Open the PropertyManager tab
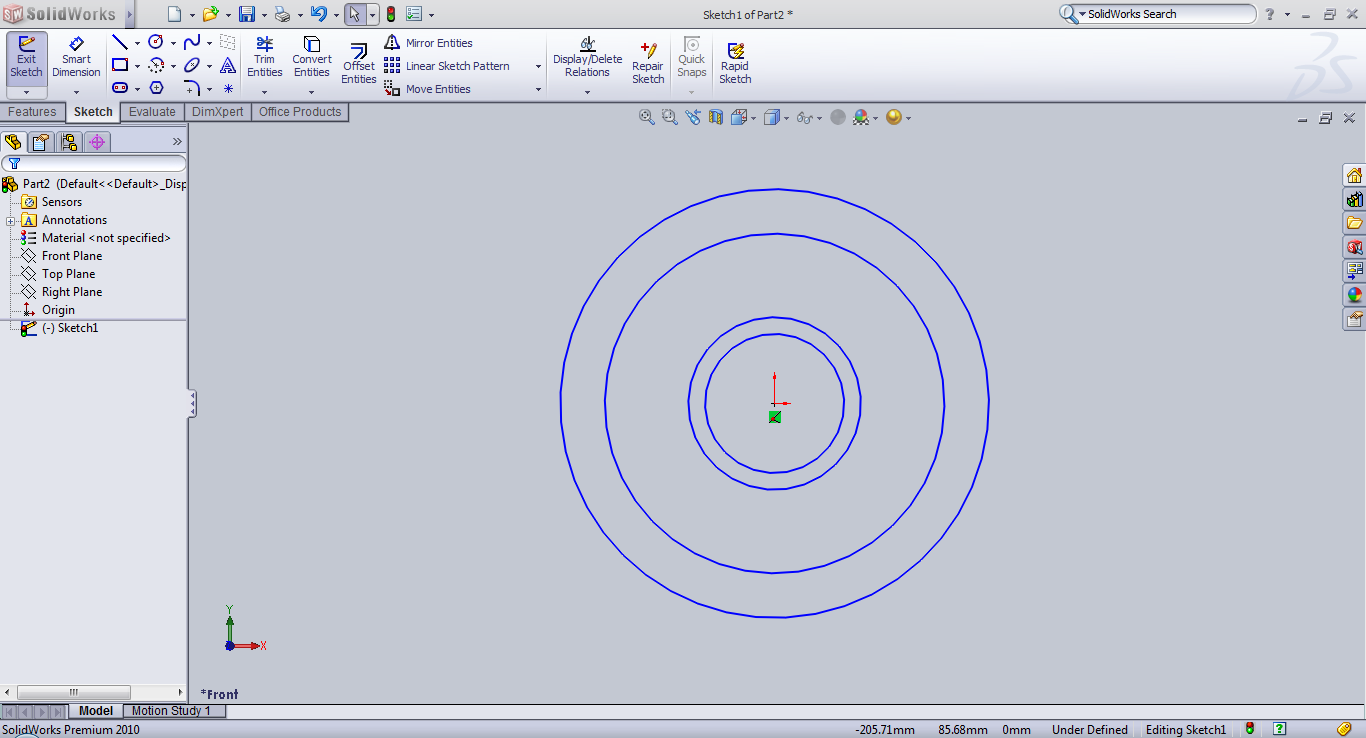The height and width of the screenshot is (738, 1366). 40,141
